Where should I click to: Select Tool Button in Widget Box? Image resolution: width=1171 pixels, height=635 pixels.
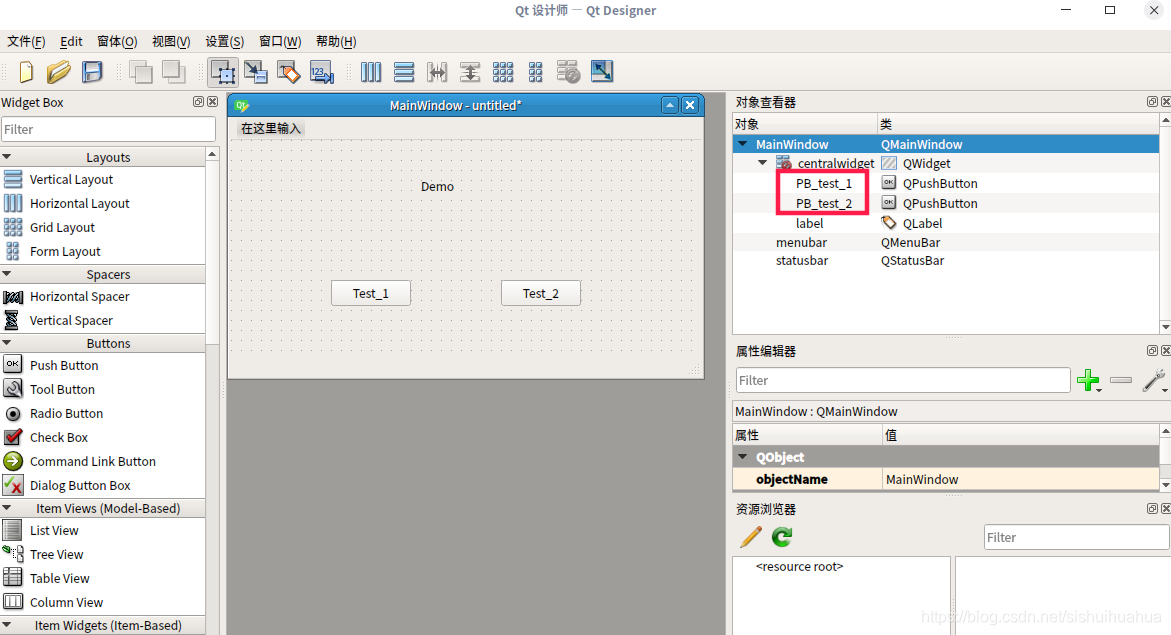(62, 389)
